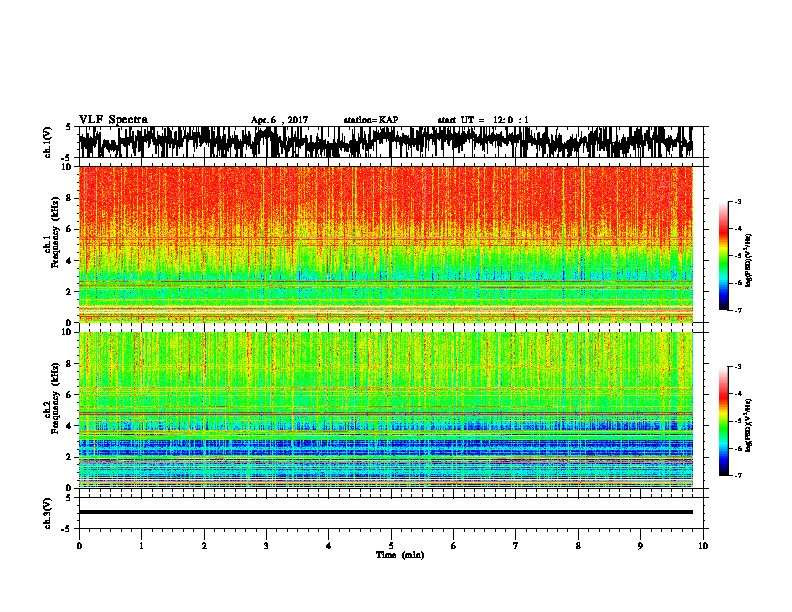Click the "2" kHz tick of ch.2 spectrogram
The width and height of the screenshot is (792, 612).
(70, 456)
